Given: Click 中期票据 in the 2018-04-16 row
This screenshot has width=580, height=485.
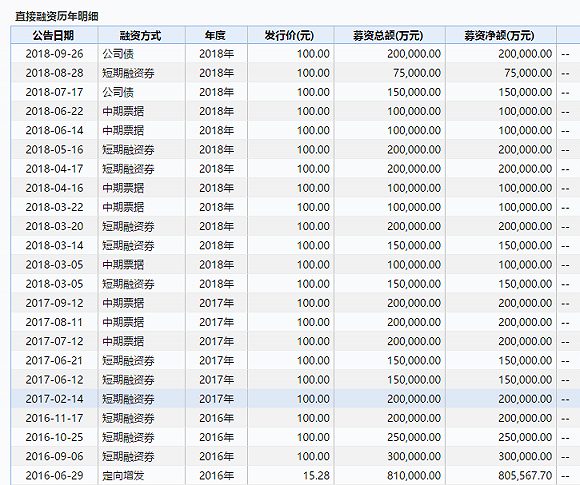Looking at the screenshot, I should click(x=123, y=188).
